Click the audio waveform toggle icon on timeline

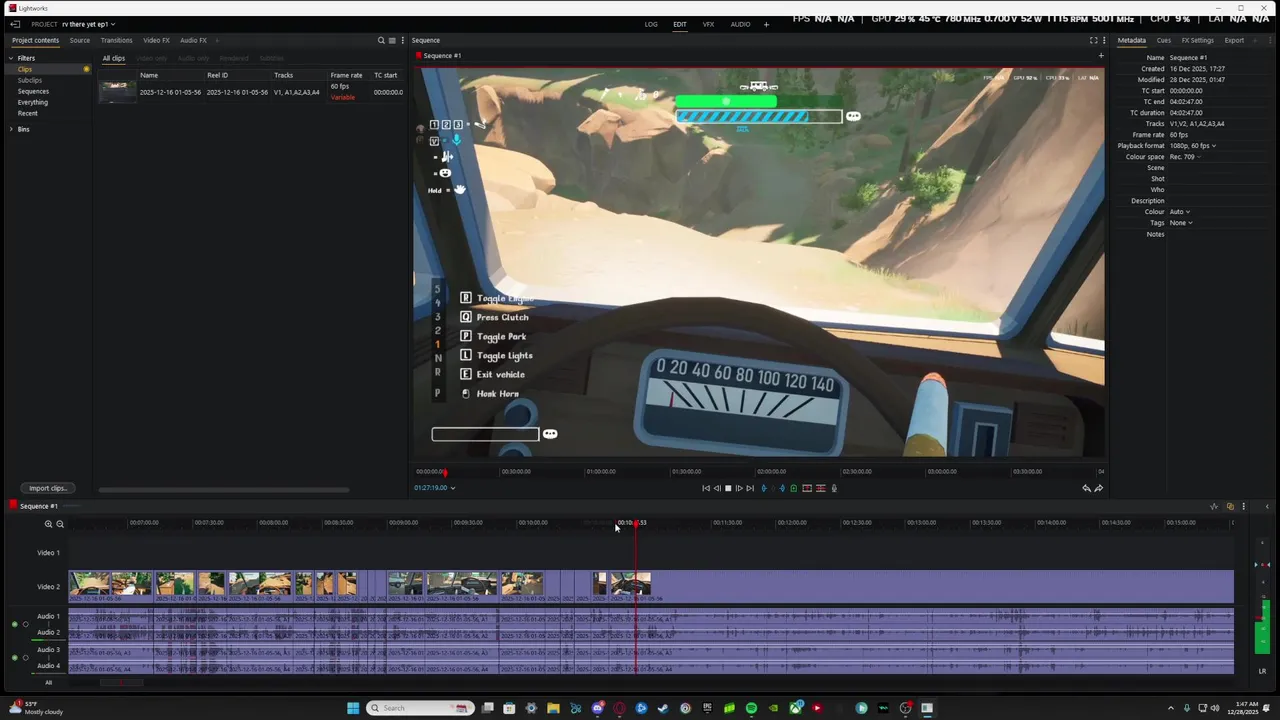pyautogui.click(x=1214, y=506)
